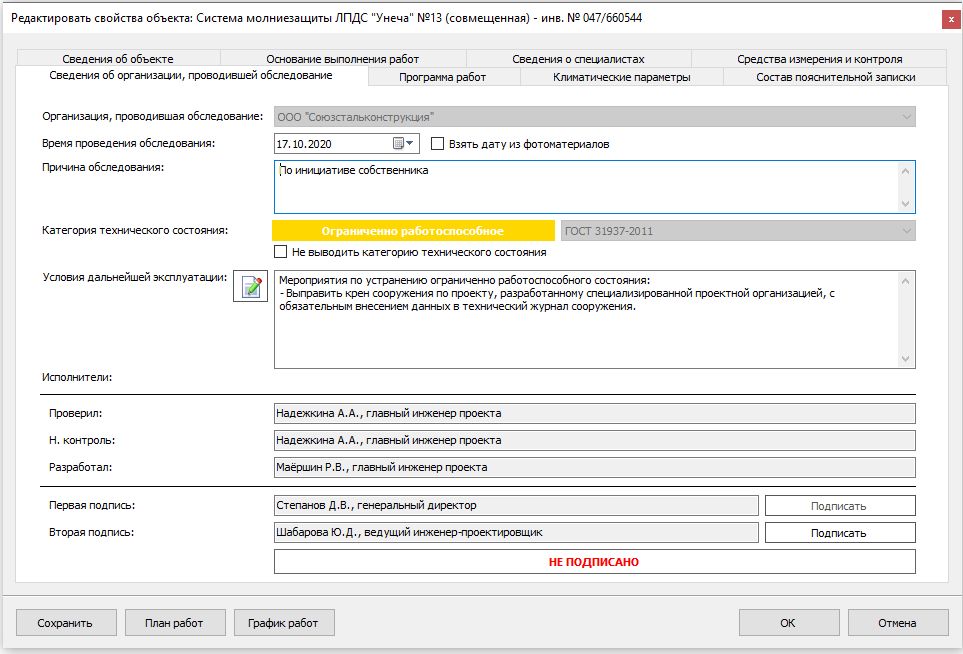Open the 'График работ' button

point(283,623)
